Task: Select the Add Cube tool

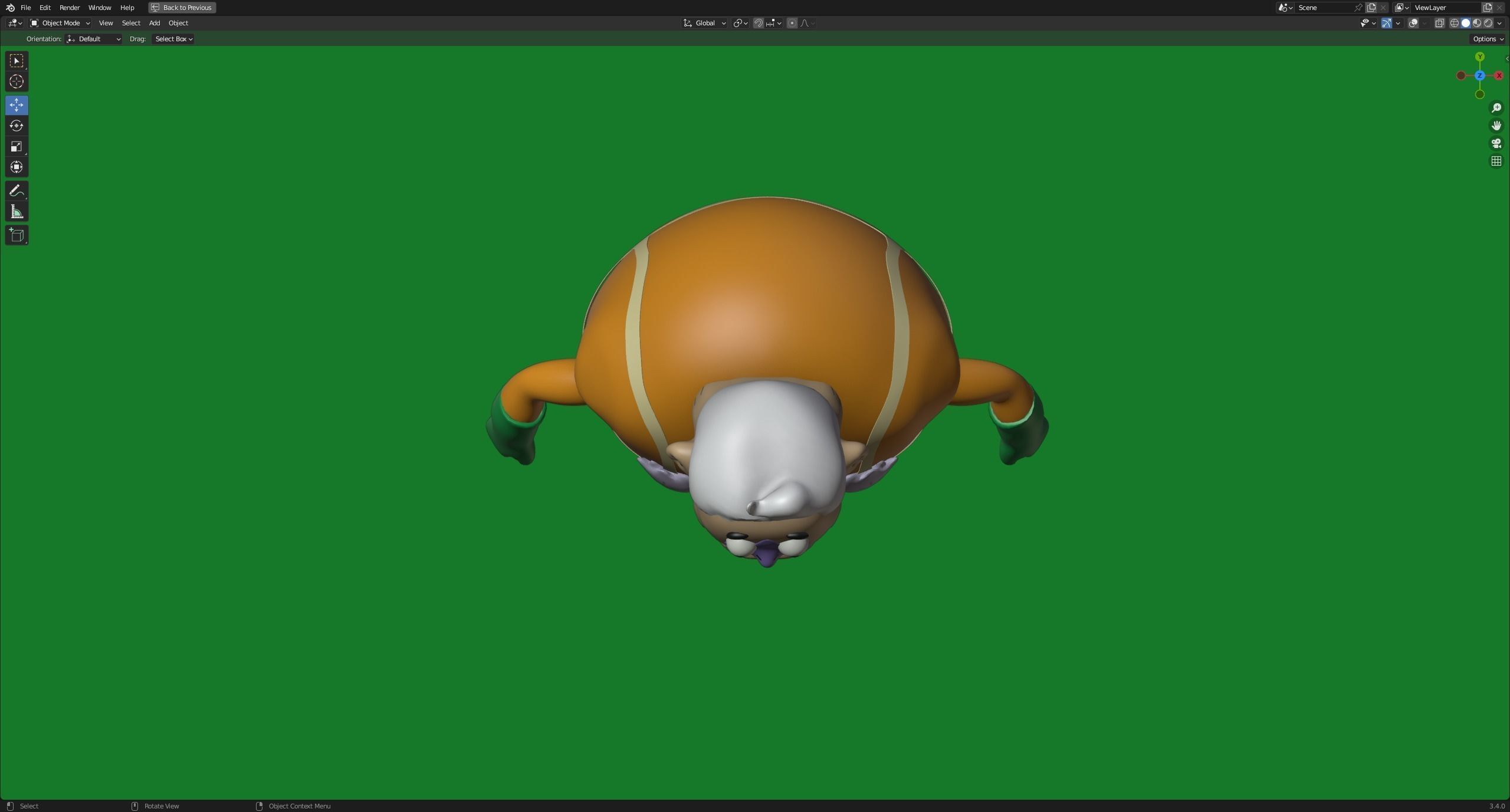Action: [17, 235]
